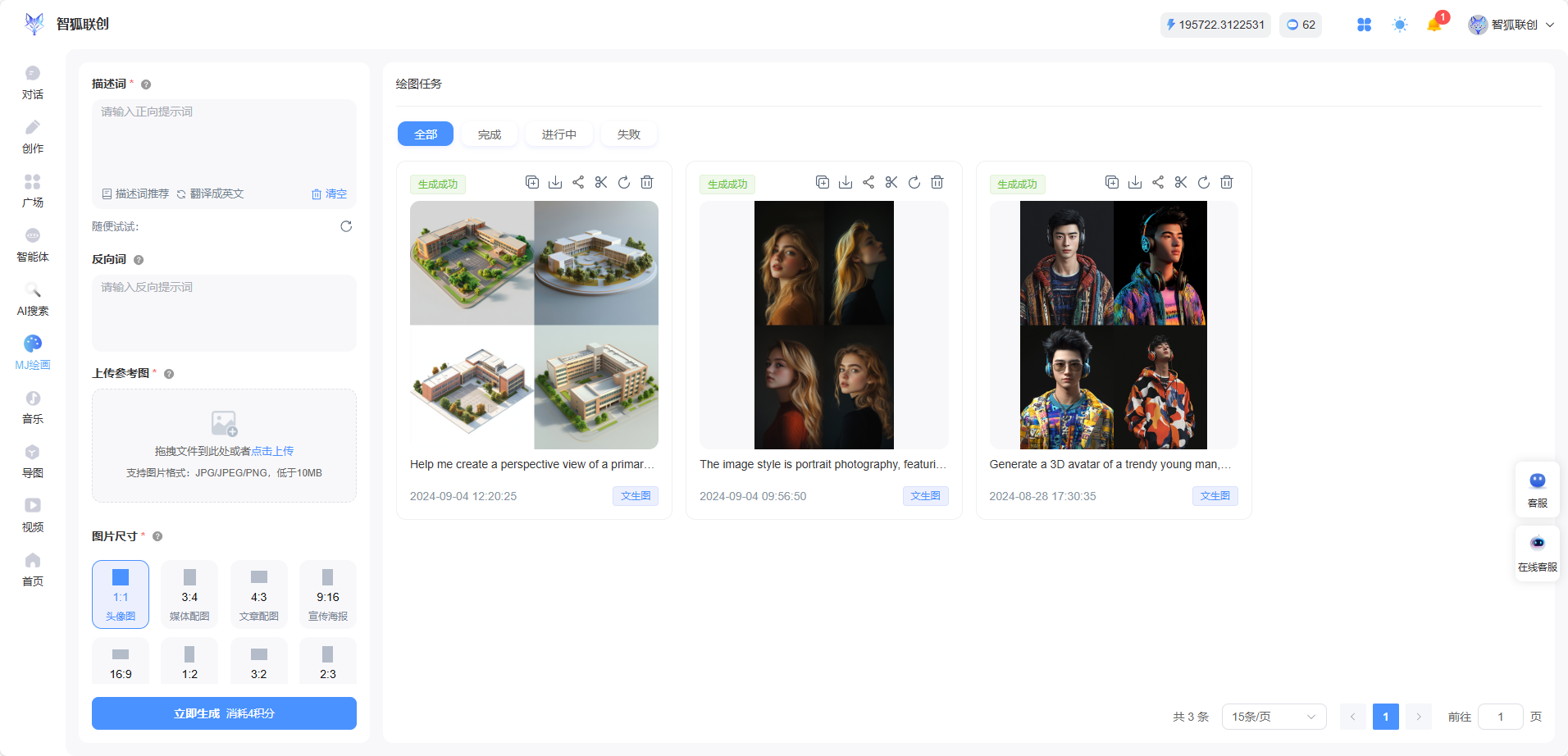This screenshot has width=1568, height=756.
Task: Click scissors icon on primary school card
Action: [601, 182]
